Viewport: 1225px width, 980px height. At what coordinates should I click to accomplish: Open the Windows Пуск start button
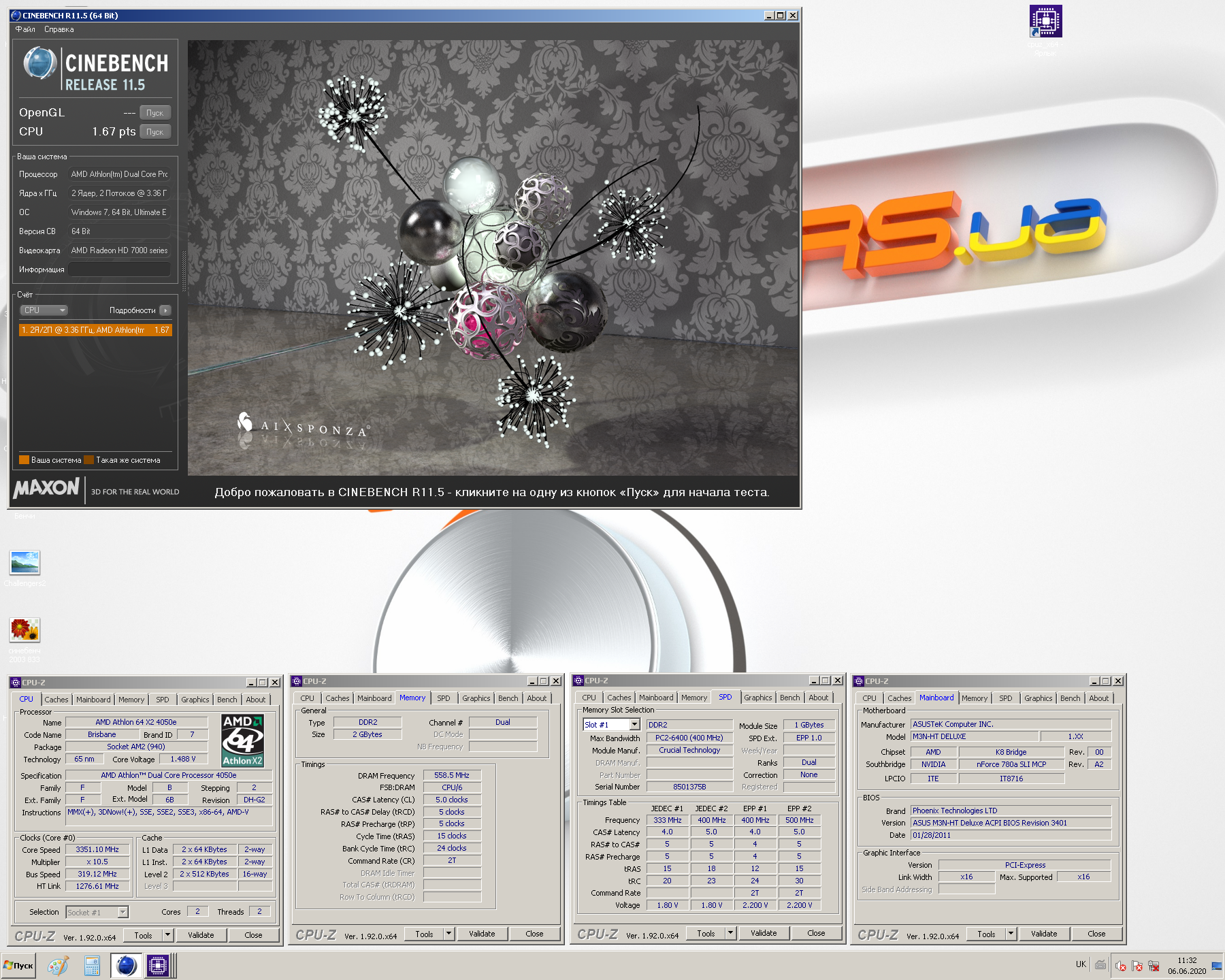pos(18,965)
